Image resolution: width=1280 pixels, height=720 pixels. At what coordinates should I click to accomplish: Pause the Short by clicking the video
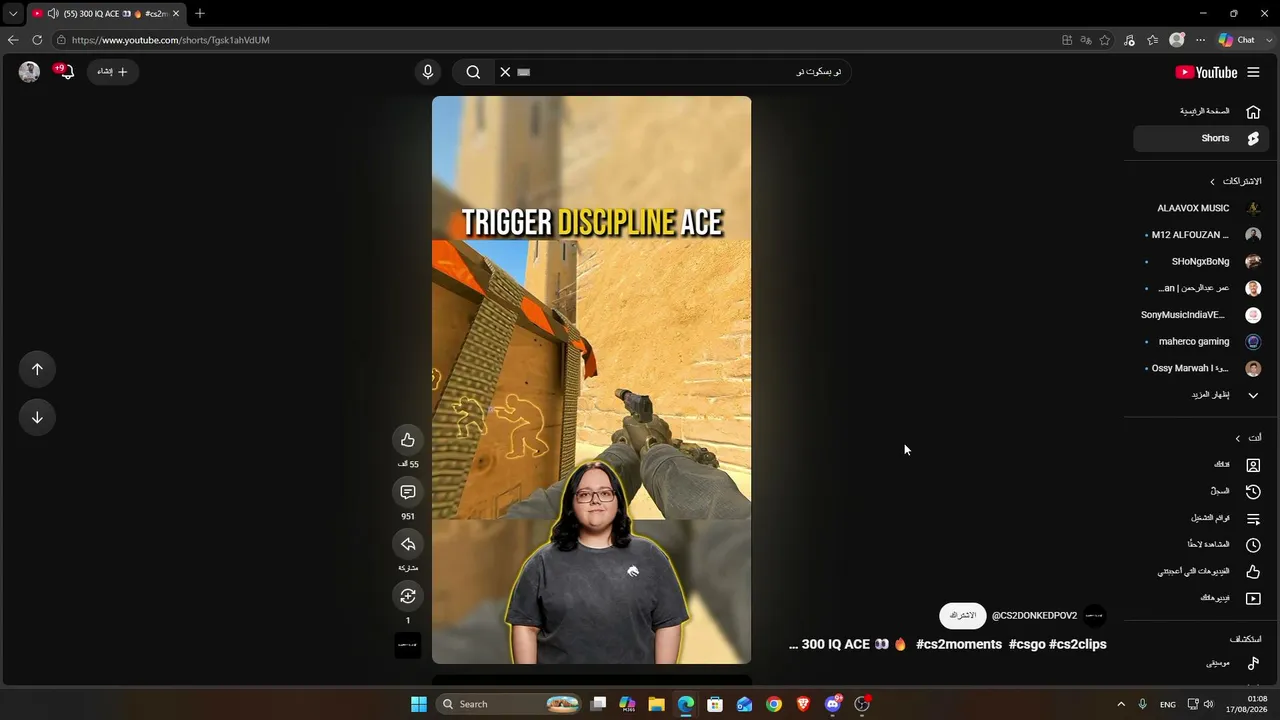(x=591, y=380)
